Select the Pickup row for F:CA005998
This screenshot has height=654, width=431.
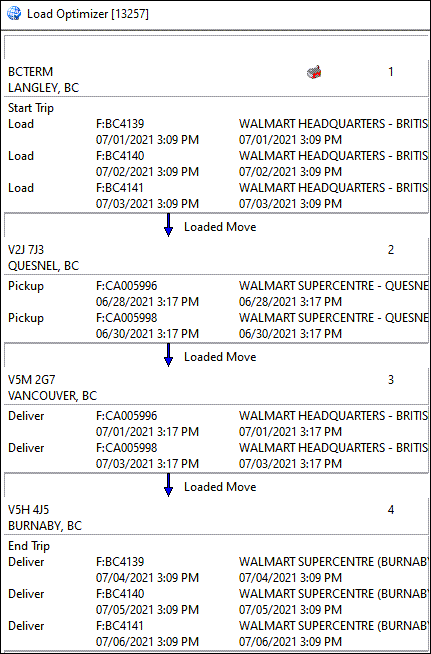(x=217, y=325)
